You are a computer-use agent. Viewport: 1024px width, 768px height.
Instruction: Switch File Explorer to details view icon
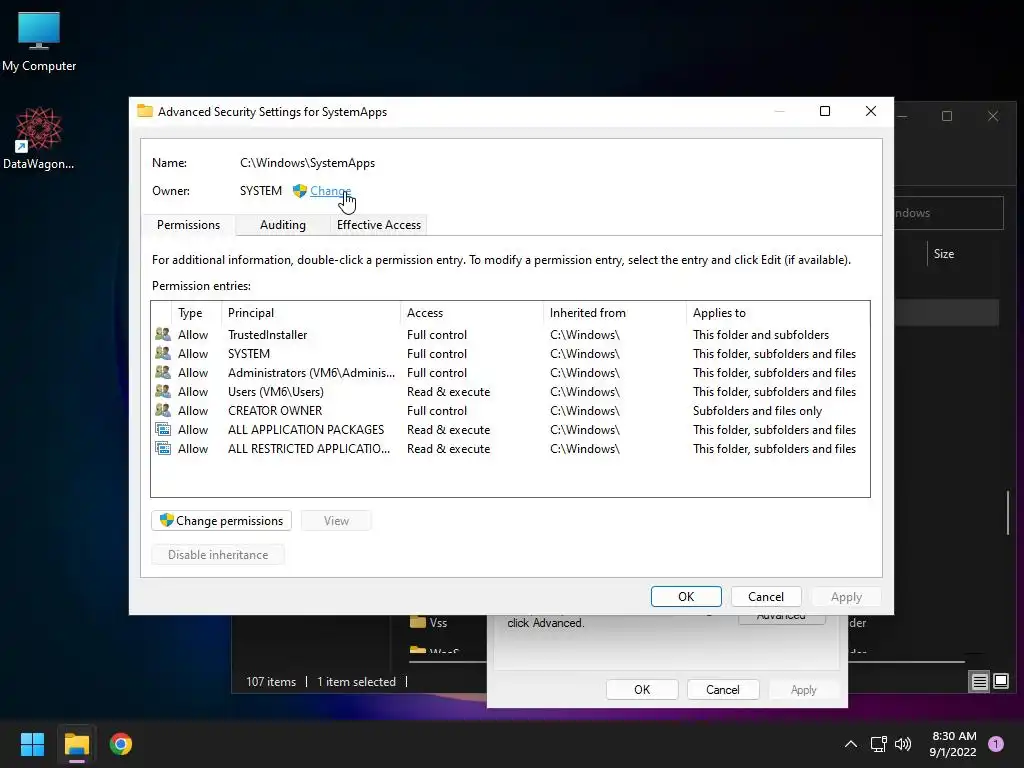(x=980, y=682)
